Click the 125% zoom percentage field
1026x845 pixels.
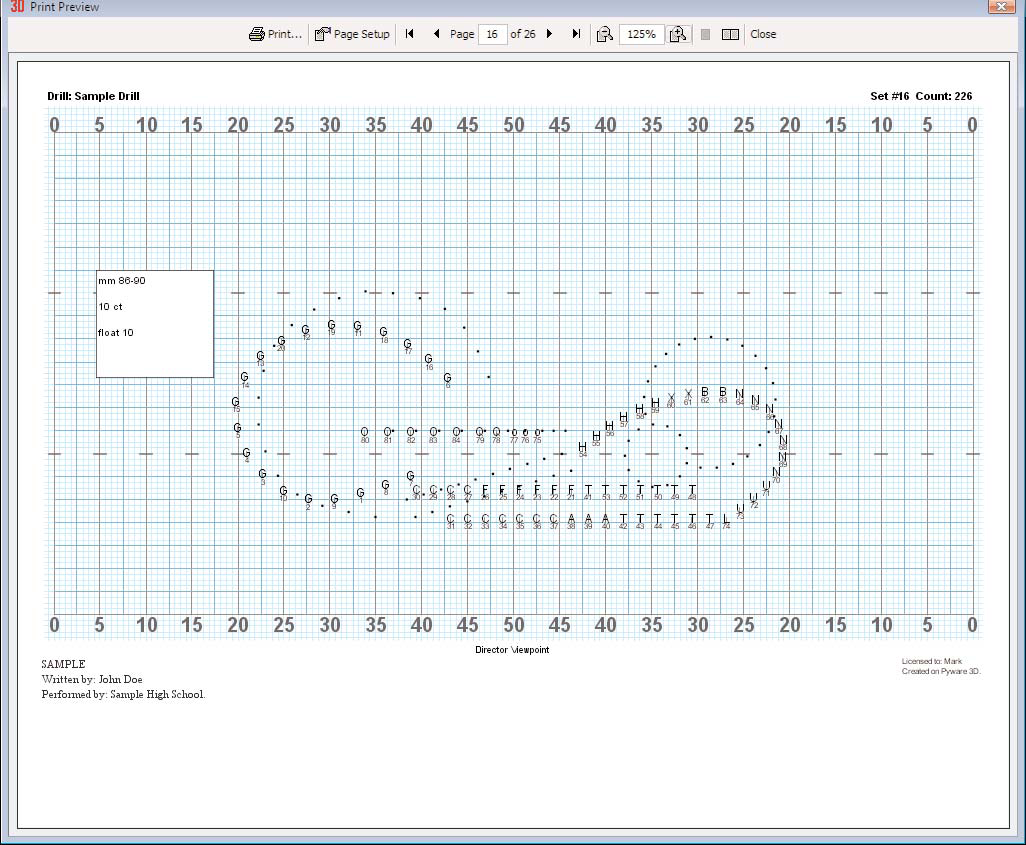point(641,34)
